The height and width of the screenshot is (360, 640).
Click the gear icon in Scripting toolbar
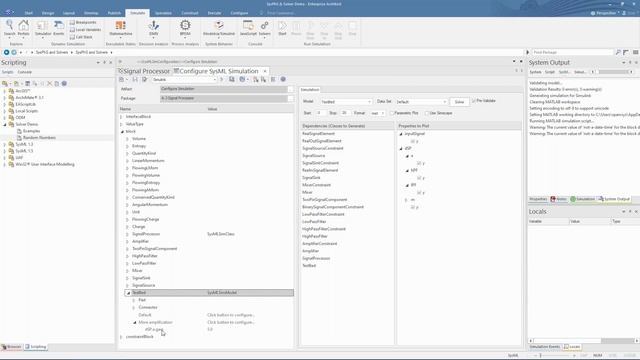coord(64,83)
